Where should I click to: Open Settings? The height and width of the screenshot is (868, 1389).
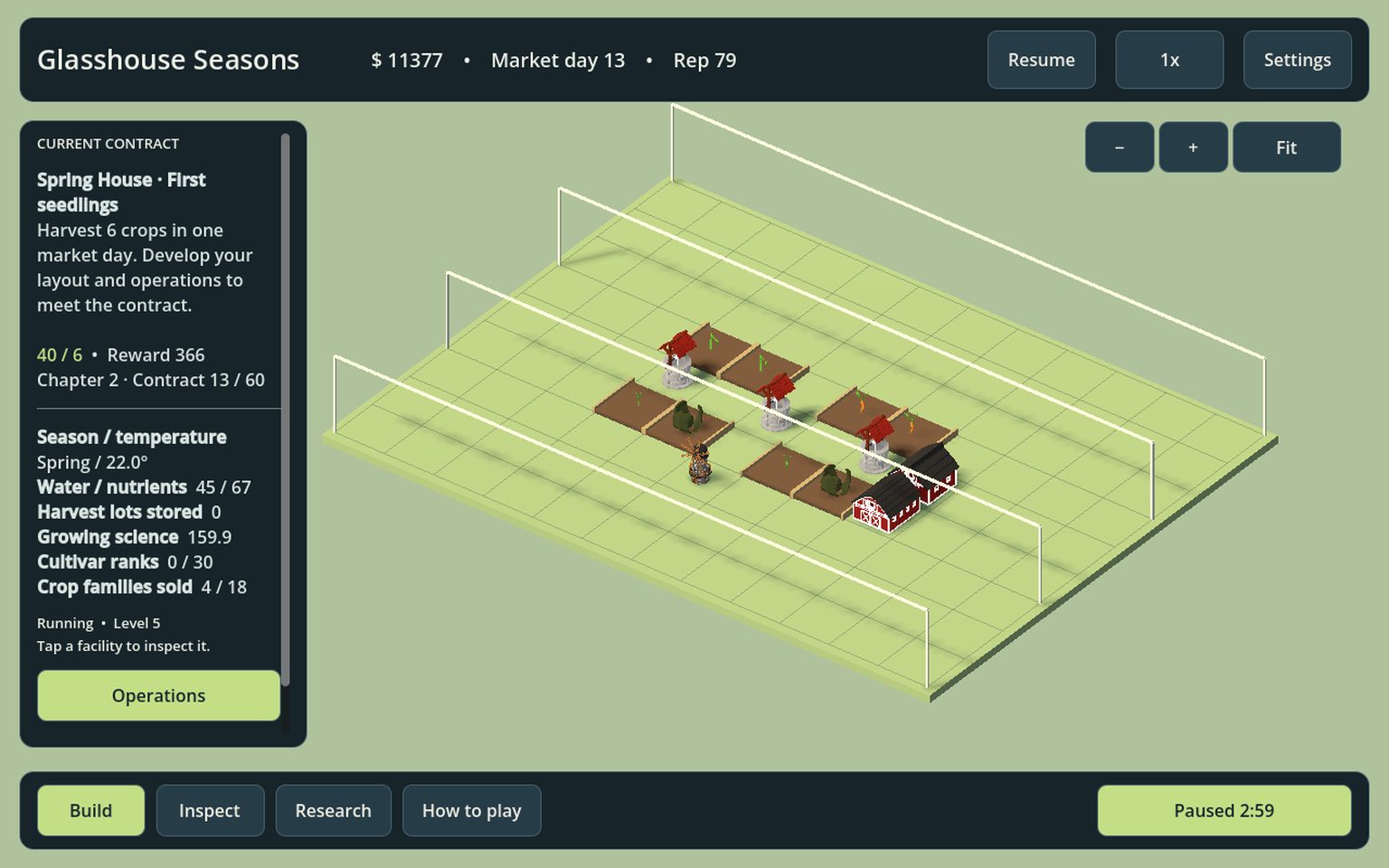(x=1297, y=60)
